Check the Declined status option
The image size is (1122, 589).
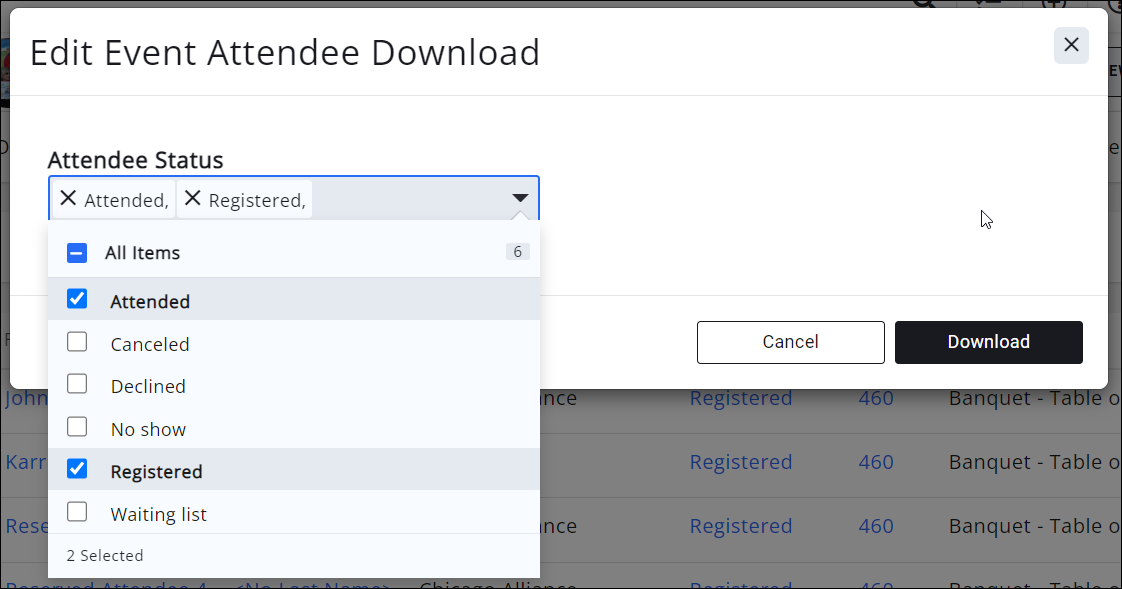(77, 385)
